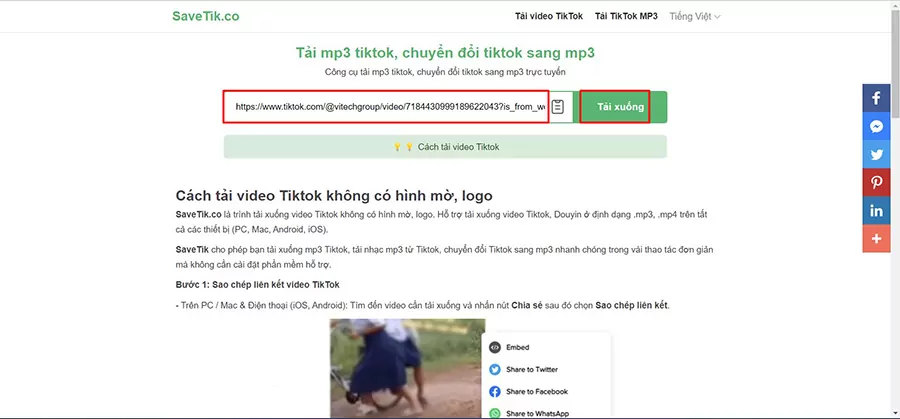This screenshot has height=419, width=900.
Task: Click the SaveTik.co logo
Action: (x=205, y=16)
